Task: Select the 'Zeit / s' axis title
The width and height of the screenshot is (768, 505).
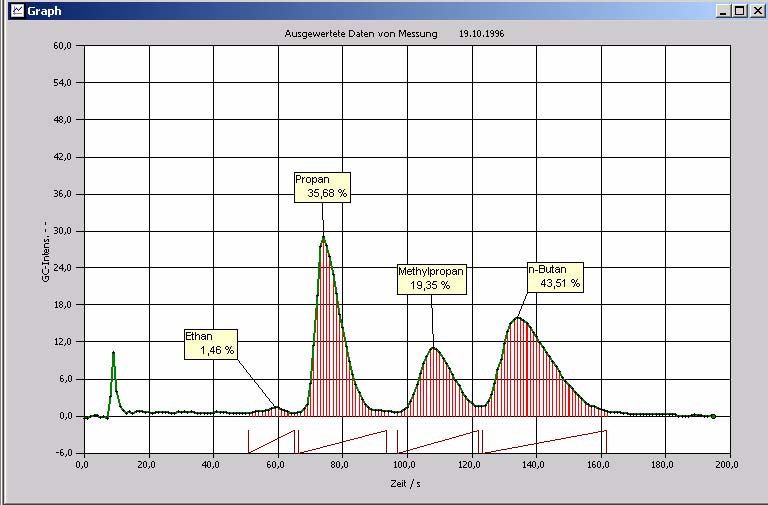Action: click(405, 483)
